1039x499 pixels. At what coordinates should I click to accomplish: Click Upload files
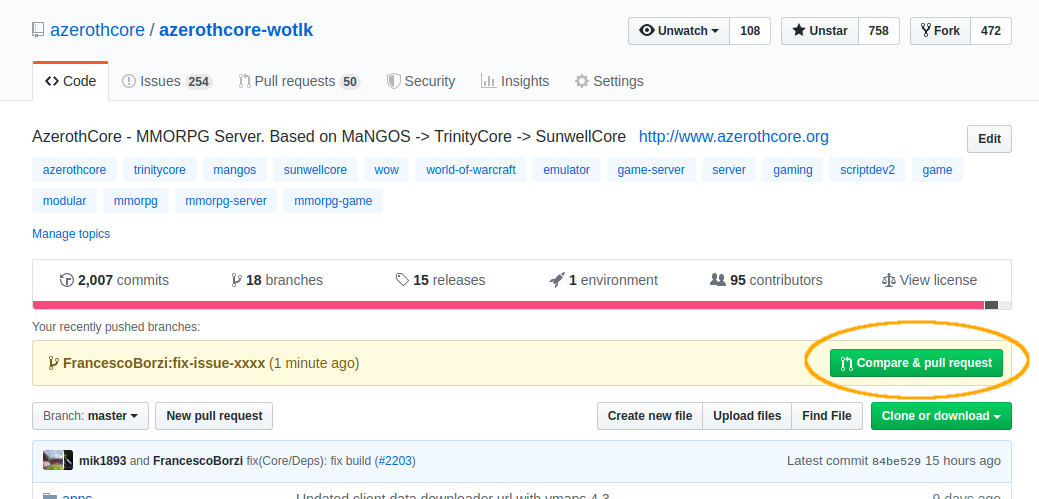pyautogui.click(x=747, y=416)
